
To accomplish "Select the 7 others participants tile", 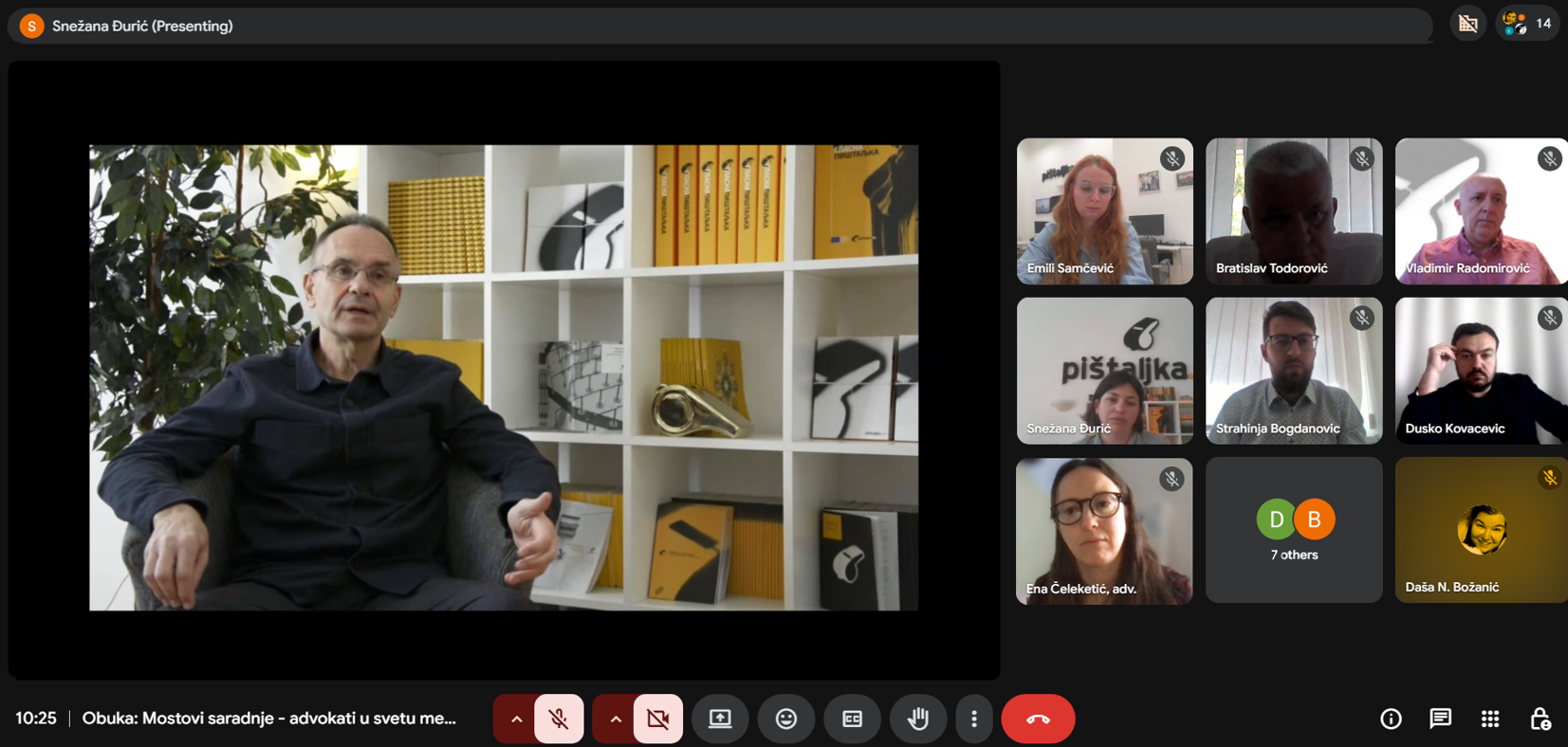I will pyautogui.click(x=1294, y=530).
